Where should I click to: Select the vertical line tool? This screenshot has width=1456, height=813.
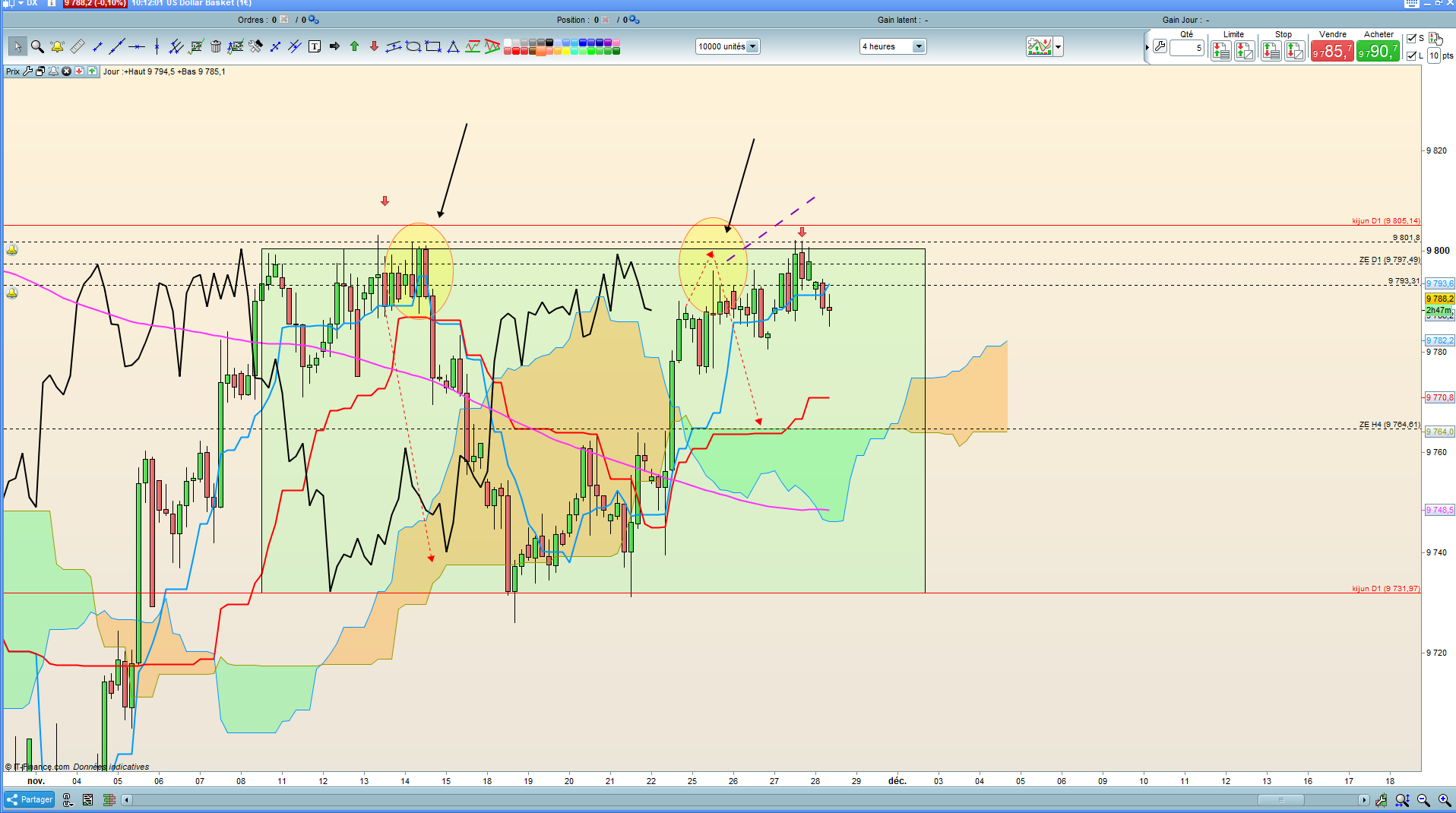point(157,47)
